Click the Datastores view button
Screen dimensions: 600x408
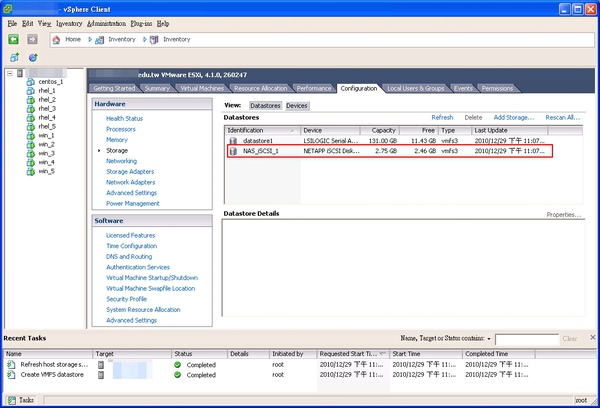[x=265, y=106]
